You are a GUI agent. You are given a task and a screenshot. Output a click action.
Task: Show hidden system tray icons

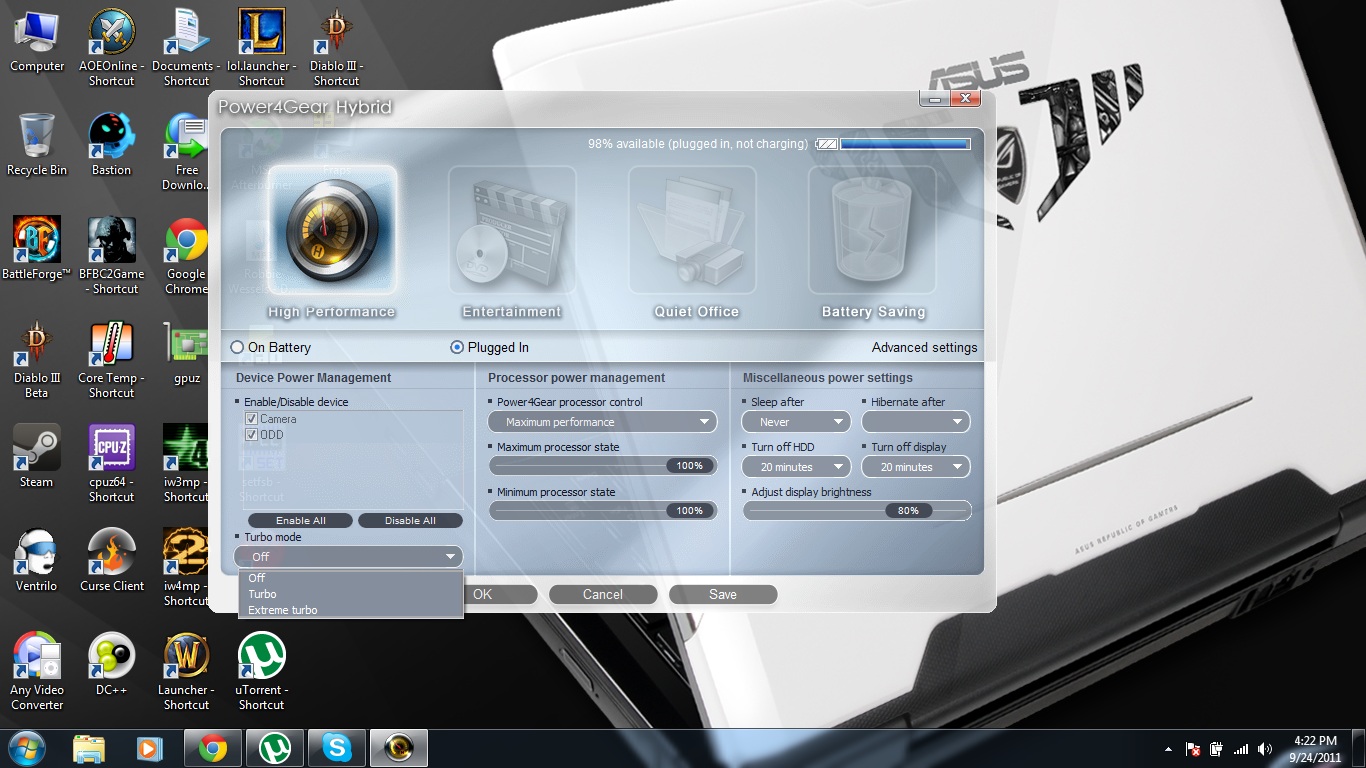[x=1168, y=749]
